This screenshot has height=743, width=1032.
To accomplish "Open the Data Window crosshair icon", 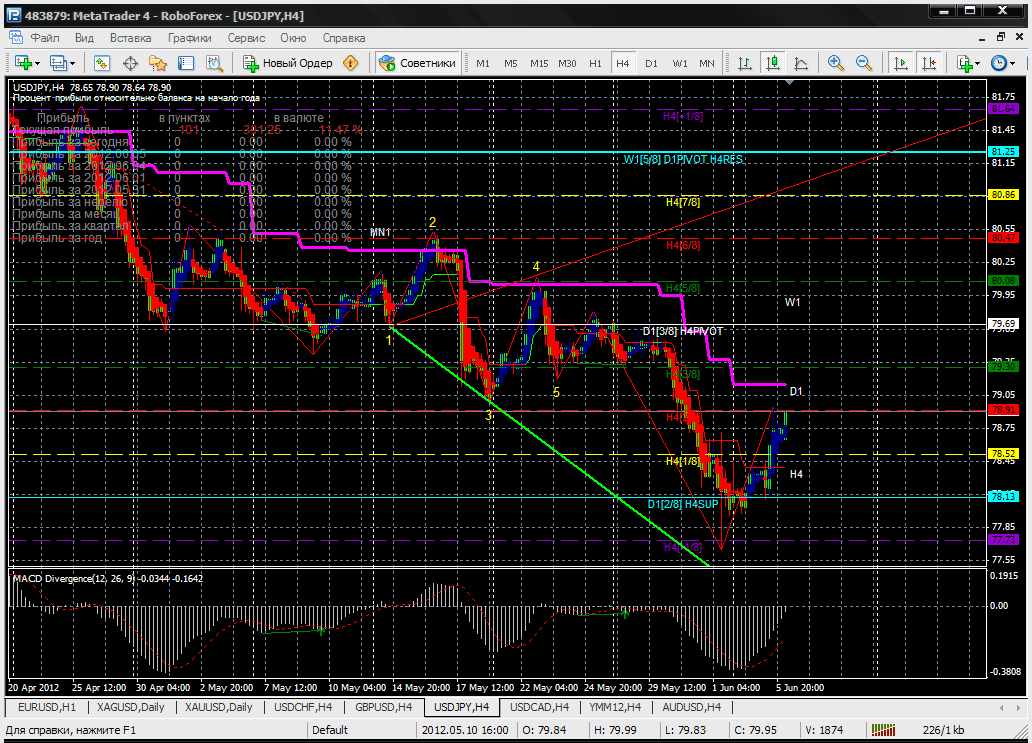I will [x=130, y=63].
